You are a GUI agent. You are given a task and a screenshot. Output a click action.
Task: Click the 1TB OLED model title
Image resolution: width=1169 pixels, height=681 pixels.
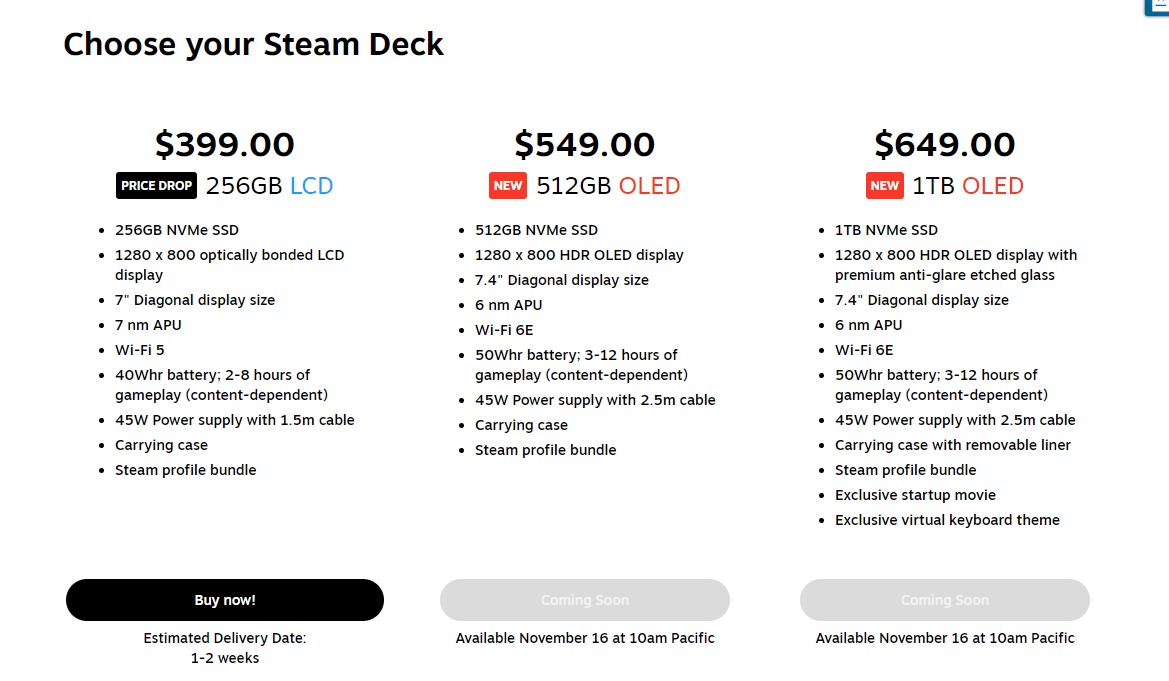968,186
